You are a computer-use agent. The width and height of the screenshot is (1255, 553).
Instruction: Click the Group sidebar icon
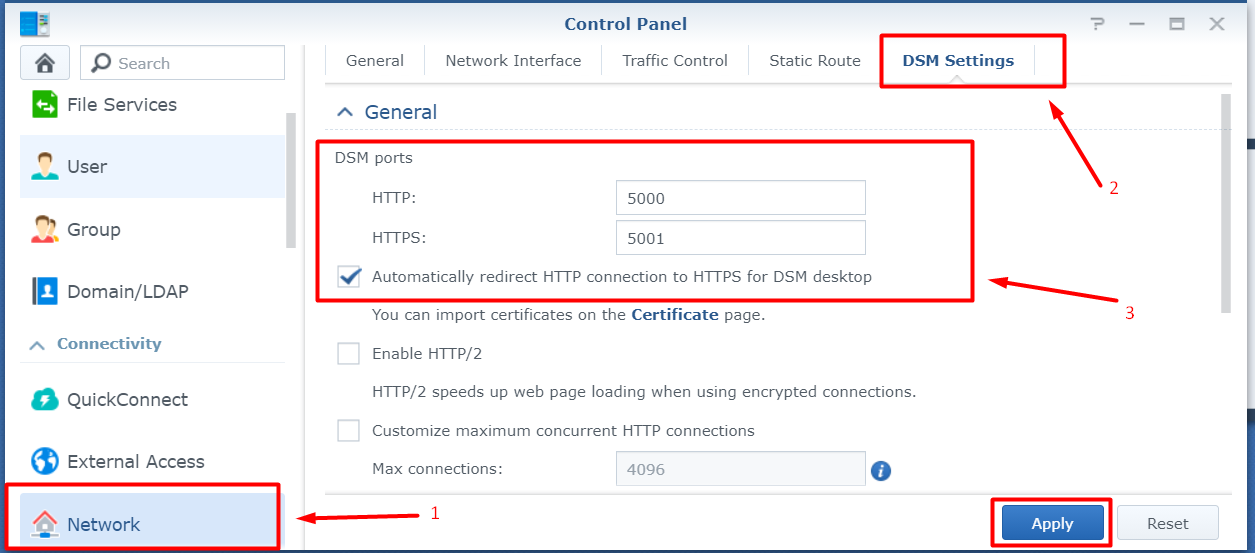(45, 229)
